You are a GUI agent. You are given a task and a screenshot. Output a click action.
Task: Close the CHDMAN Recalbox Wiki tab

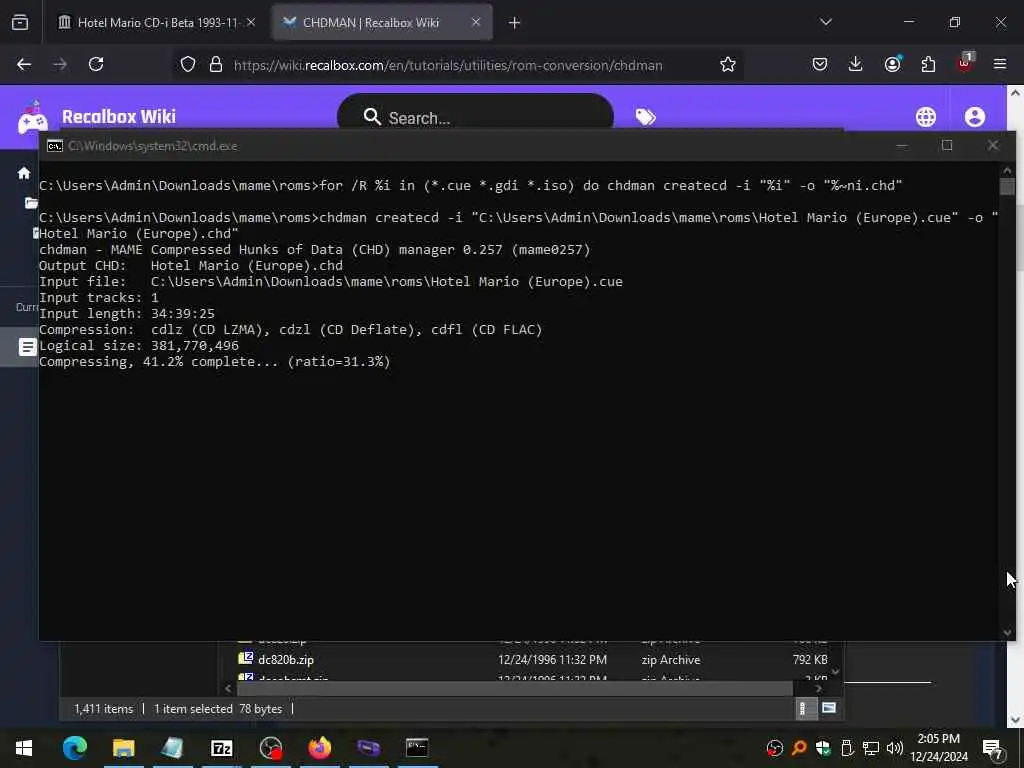[476, 22]
